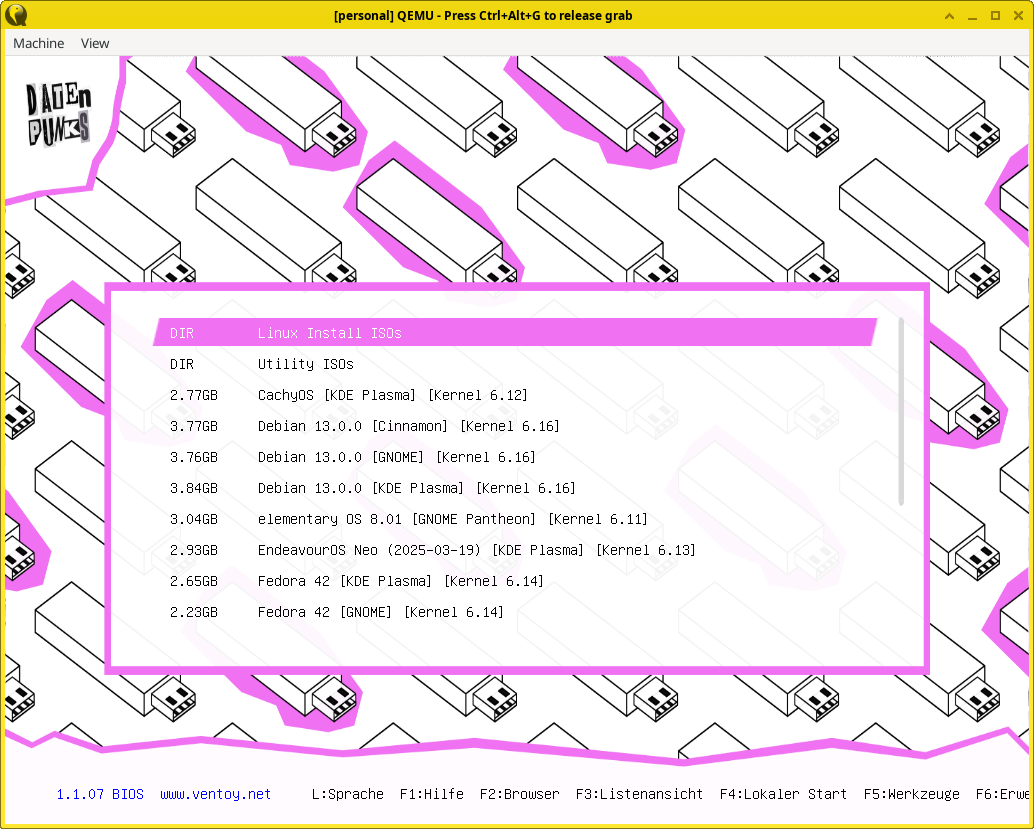Click the boot menu scrollbar
The image size is (1034, 829).
point(901,412)
